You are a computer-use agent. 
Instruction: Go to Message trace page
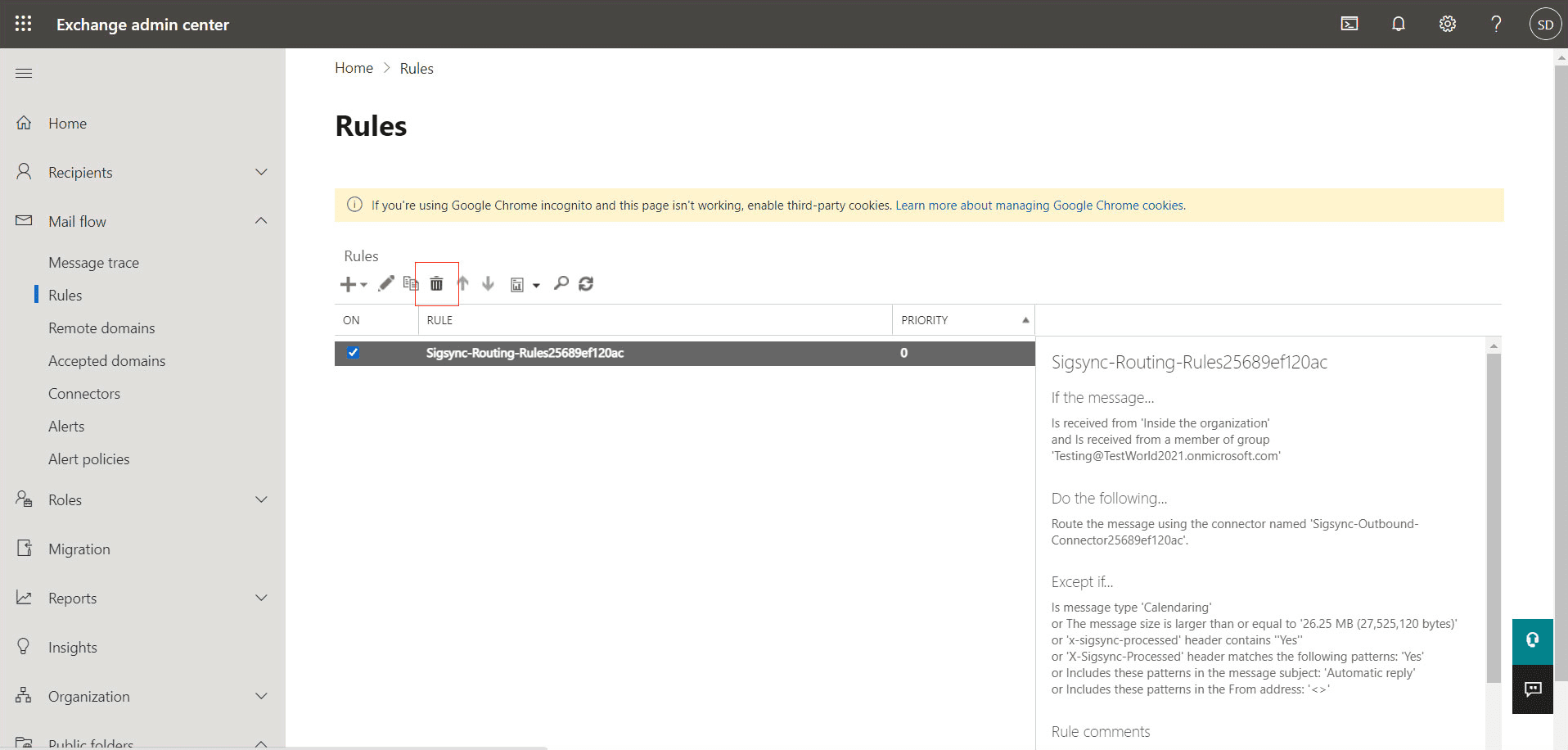pyautogui.click(x=93, y=263)
